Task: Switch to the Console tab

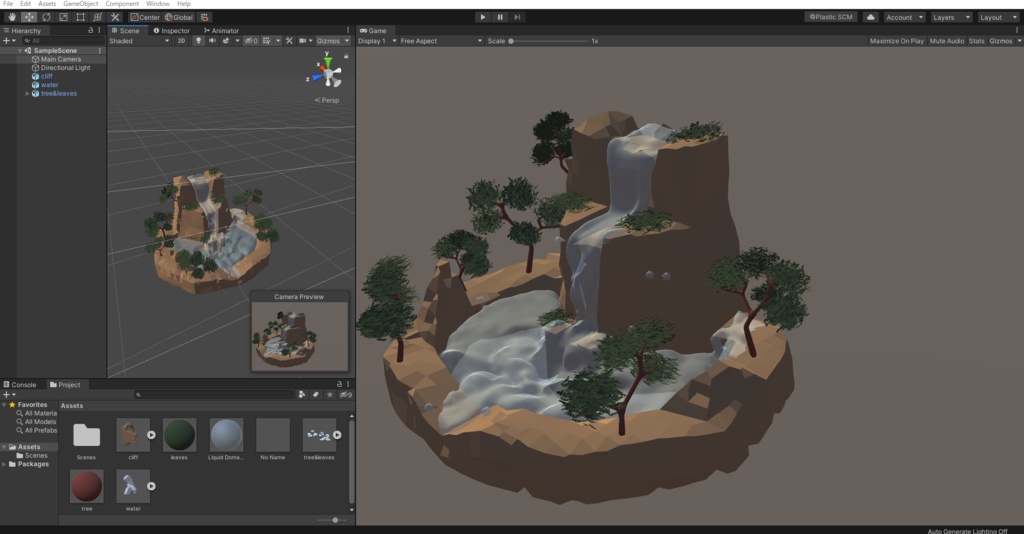Action: tap(20, 385)
